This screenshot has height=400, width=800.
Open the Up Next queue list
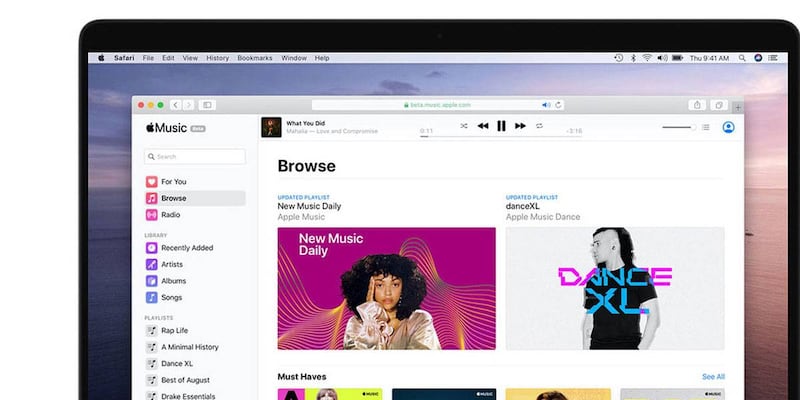click(706, 127)
